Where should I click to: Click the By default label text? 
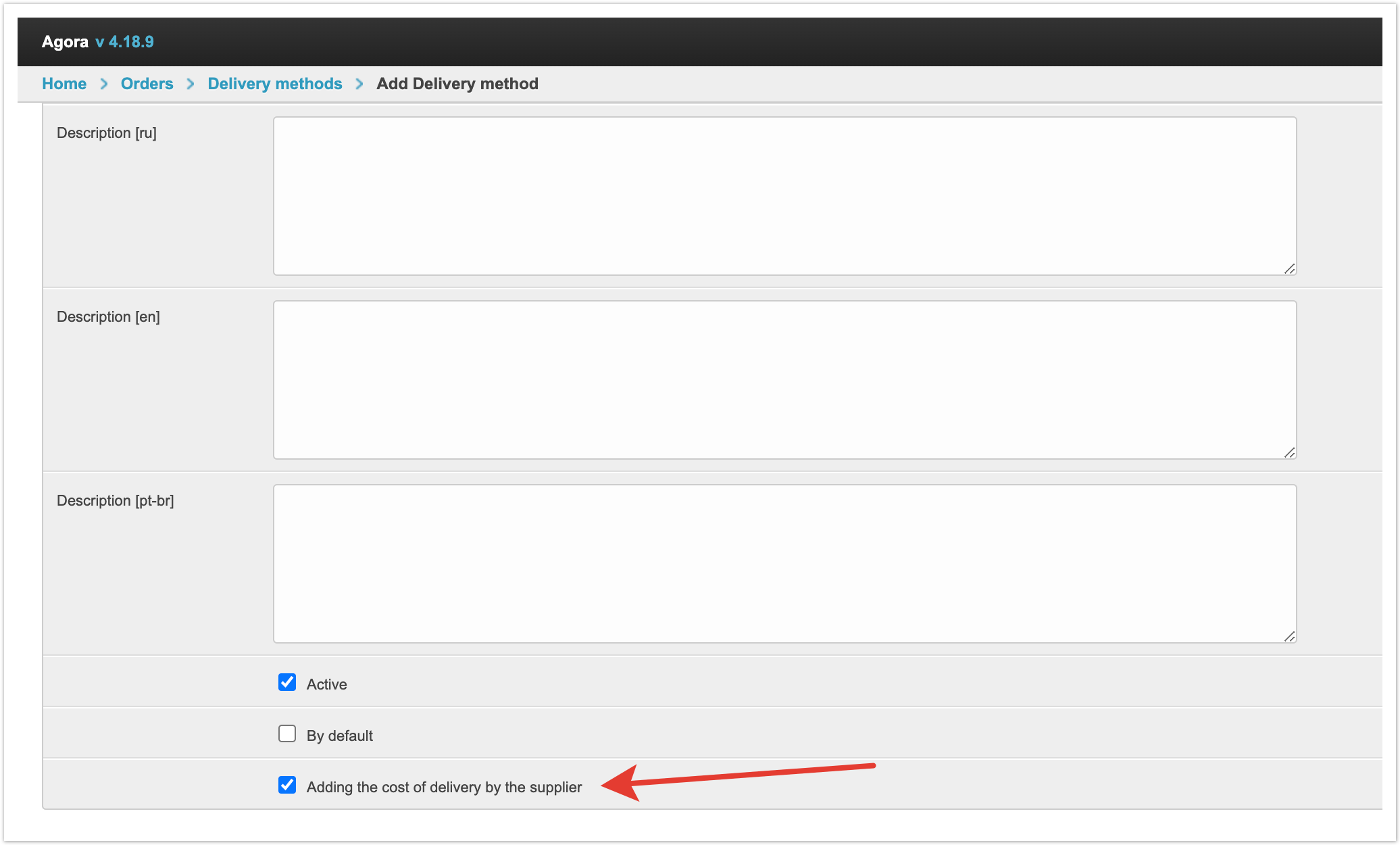(339, 735)
